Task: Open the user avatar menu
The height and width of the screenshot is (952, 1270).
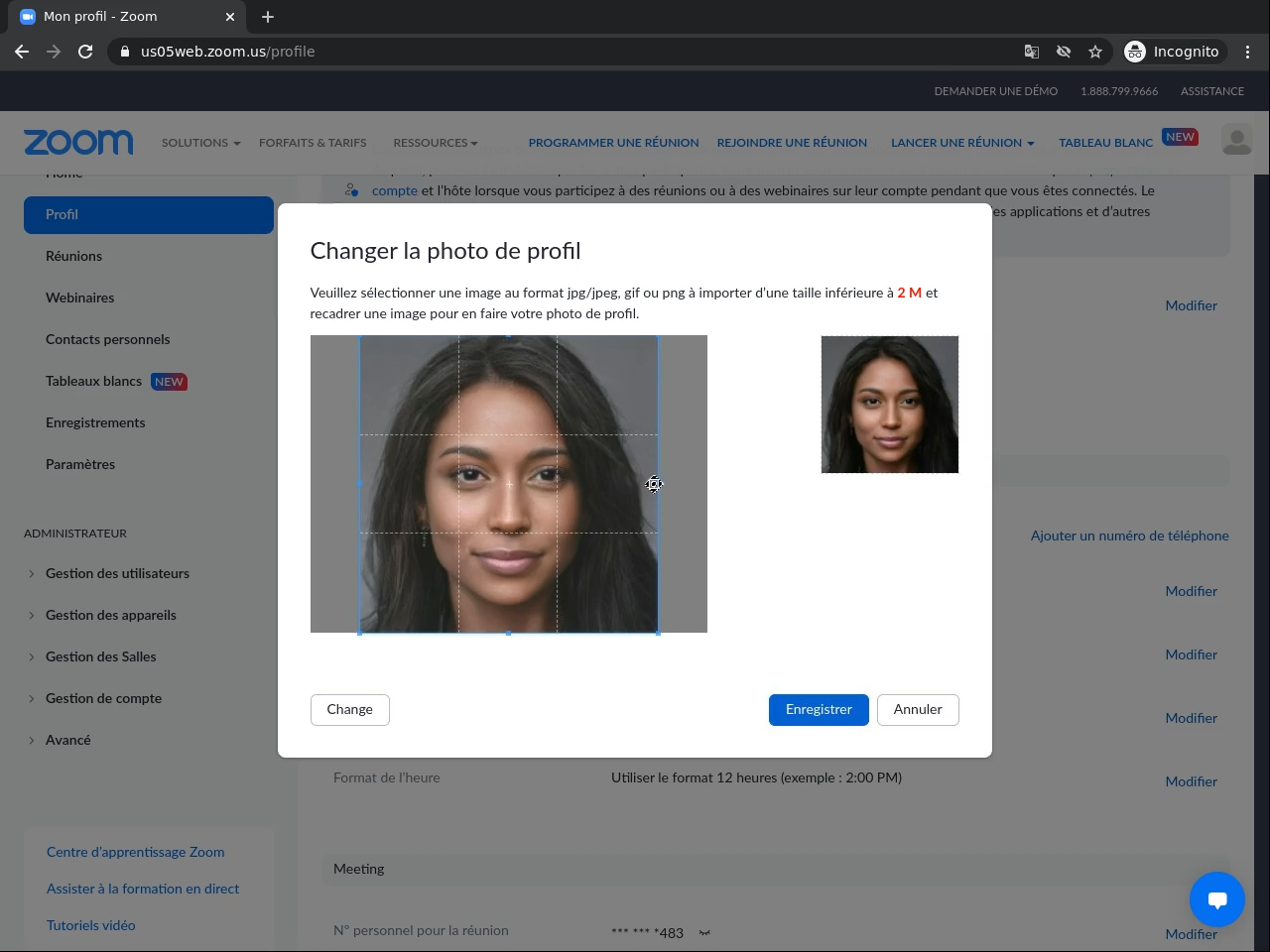Action: pyautogui.click(x=1236, y=141)
